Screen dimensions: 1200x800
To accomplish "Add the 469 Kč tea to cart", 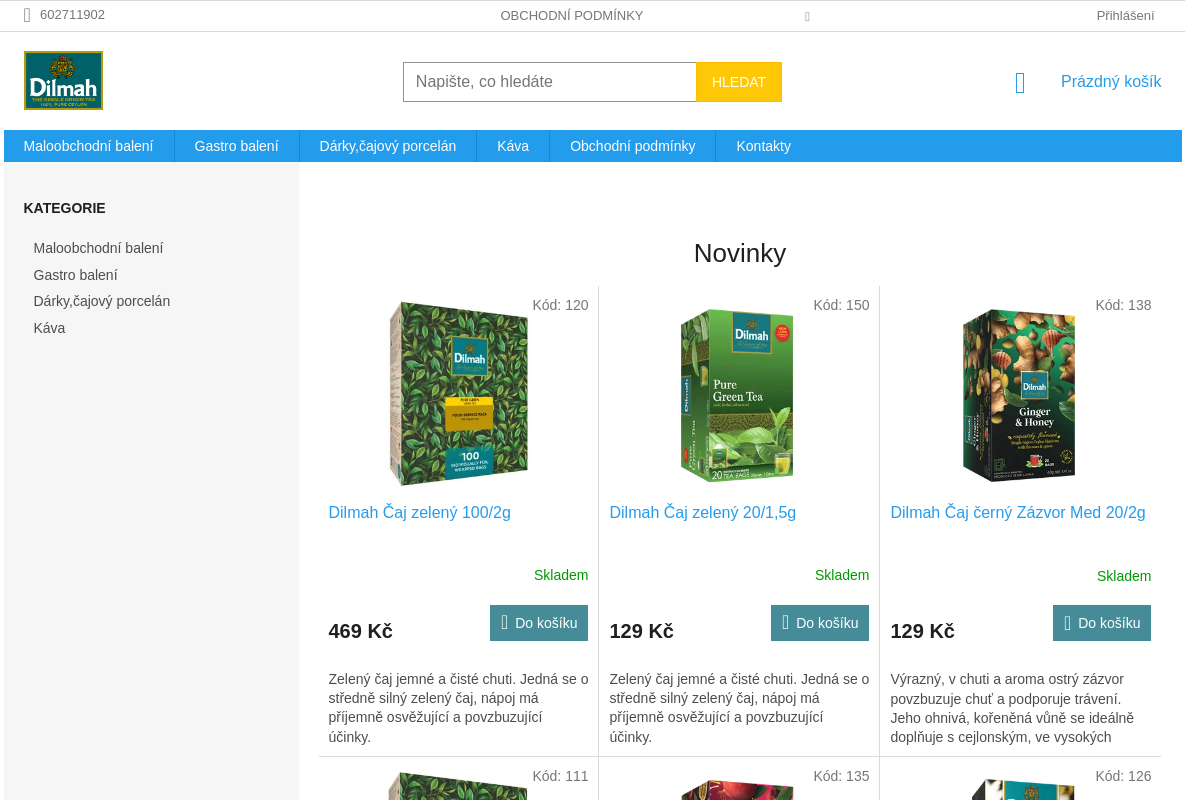I will pos(539,623).
